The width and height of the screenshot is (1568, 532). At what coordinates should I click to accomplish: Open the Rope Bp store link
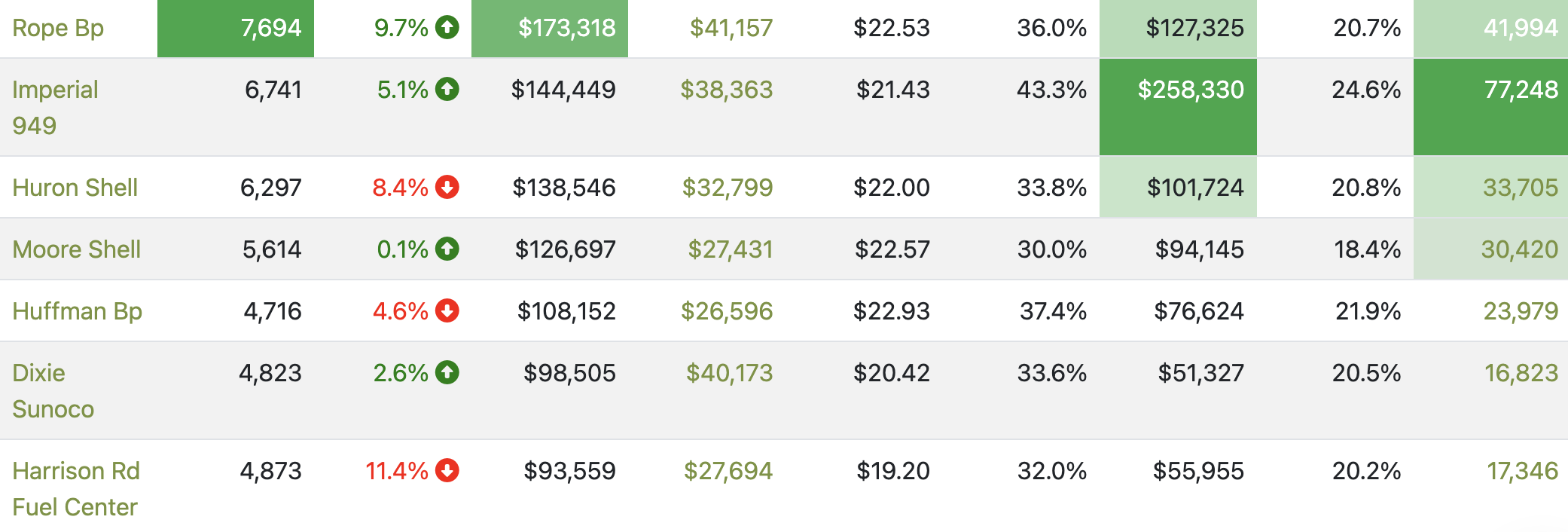(x=58, y=28)
